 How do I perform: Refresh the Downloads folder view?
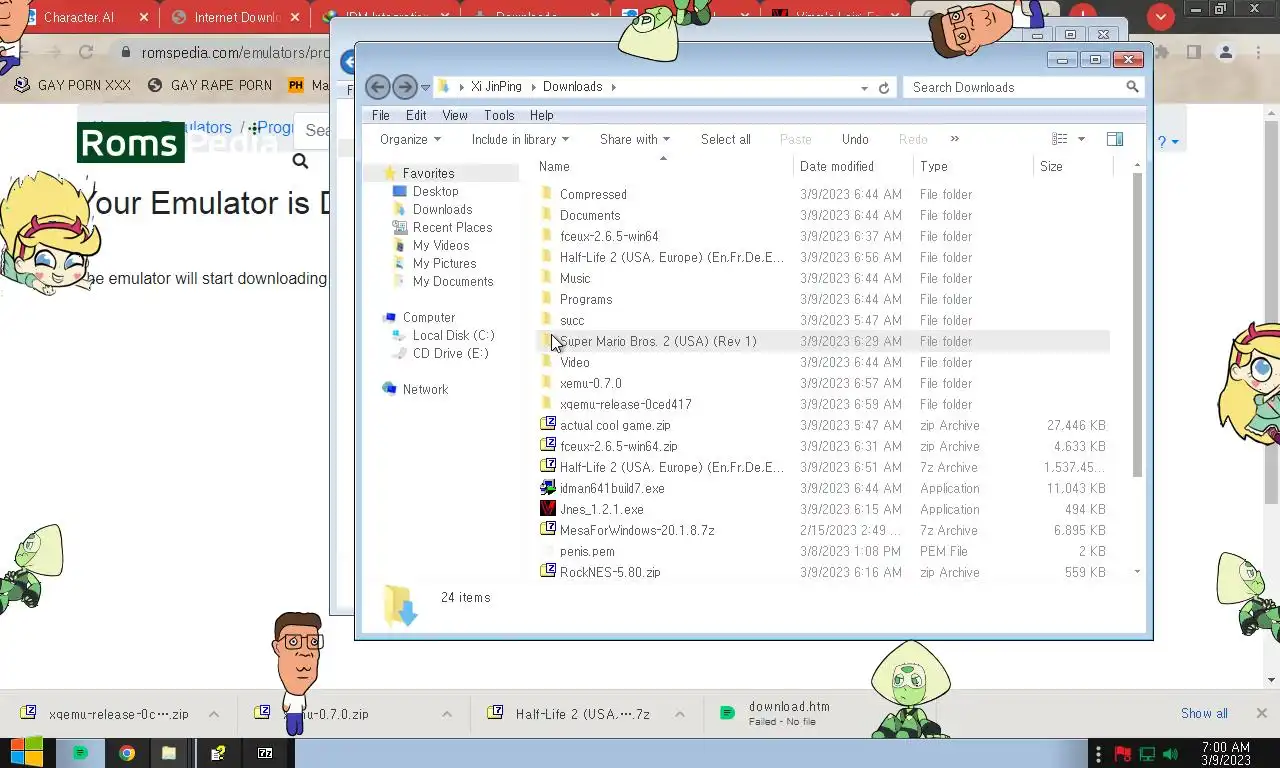(884, 88)
